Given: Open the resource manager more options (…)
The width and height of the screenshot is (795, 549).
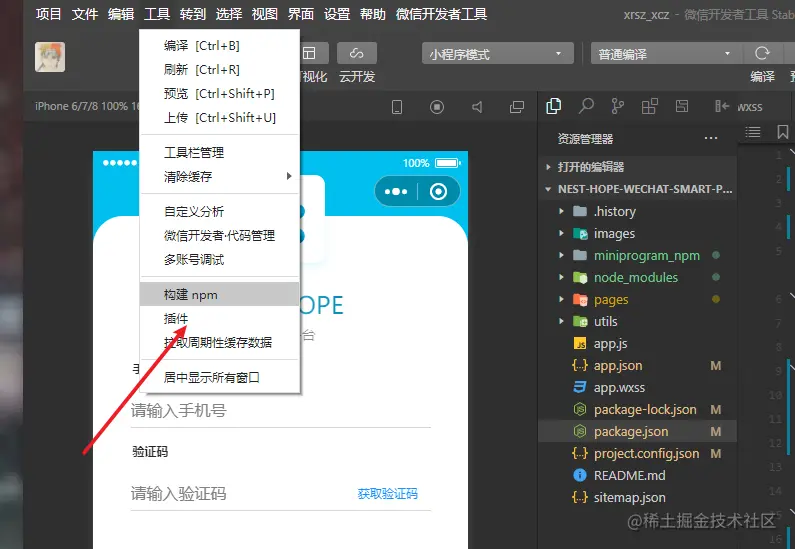Looking at the screenshot, I should (x=711, y=138).
